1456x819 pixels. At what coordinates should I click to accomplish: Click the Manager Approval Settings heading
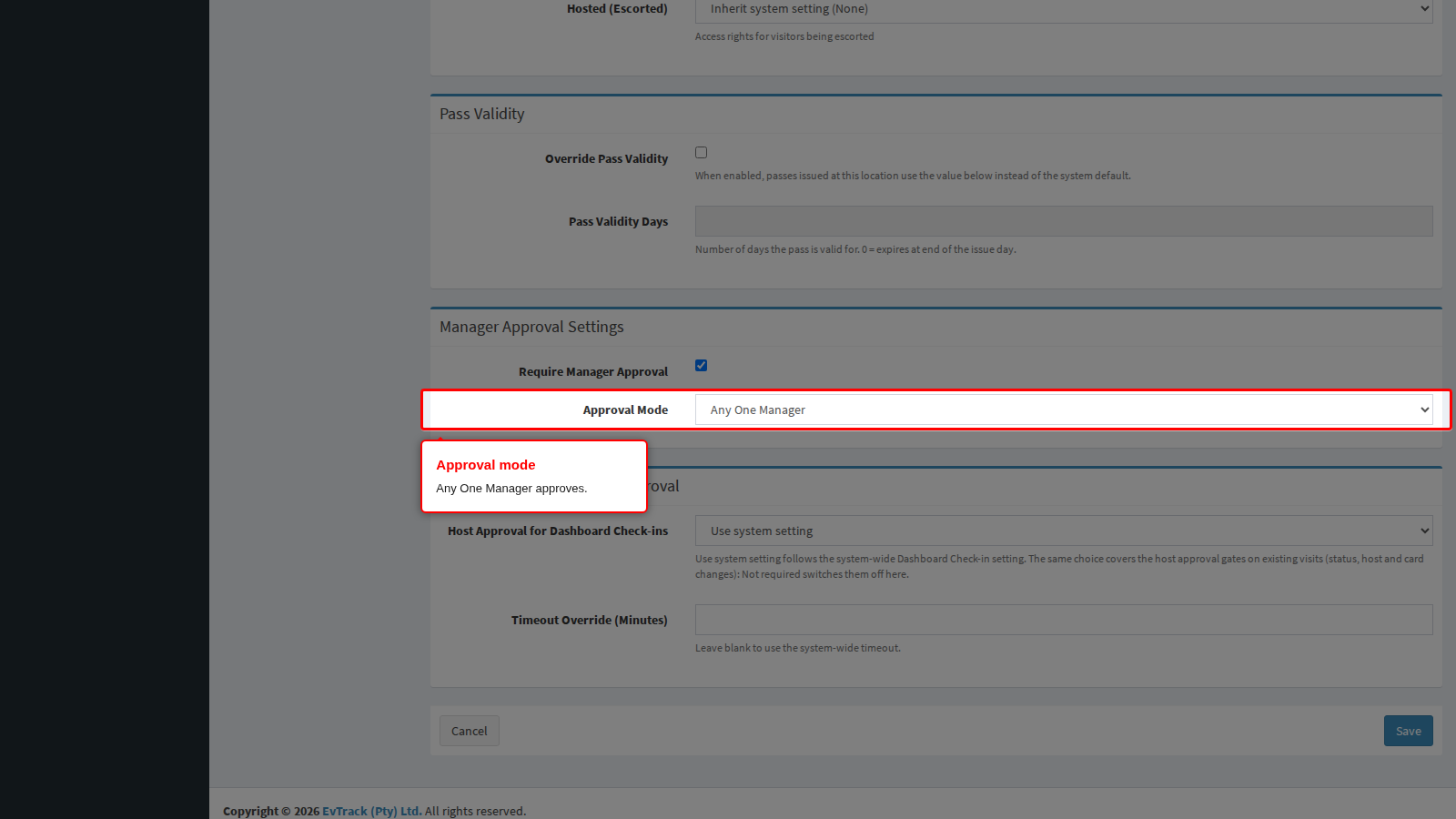pyautogui.click(x=531, y=327)
